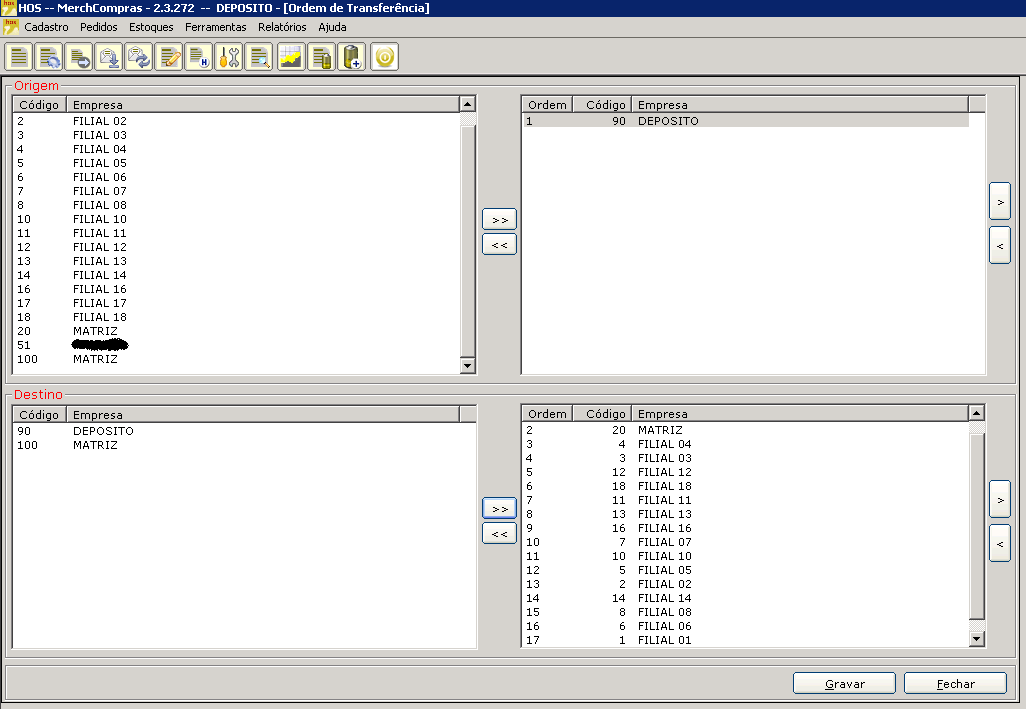Click the yellow power button icon
Screen dimensions: 1026x709
point(384,57)
